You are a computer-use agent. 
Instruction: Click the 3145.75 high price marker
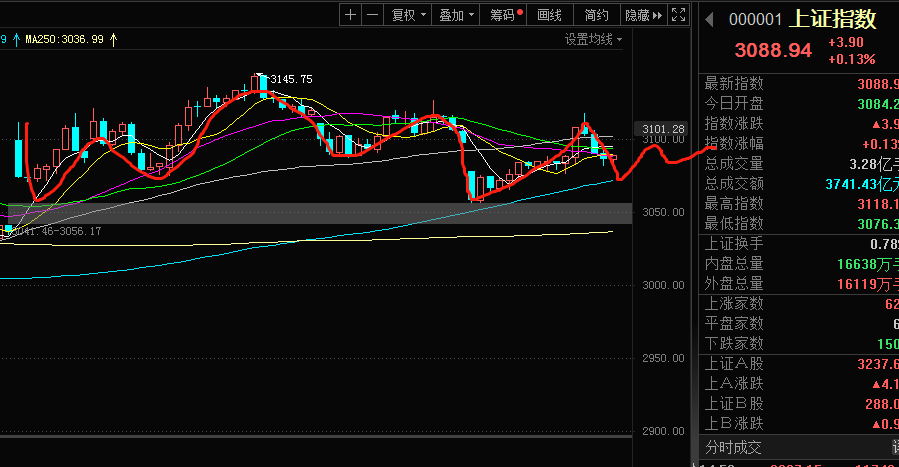(x=291, y=79)
